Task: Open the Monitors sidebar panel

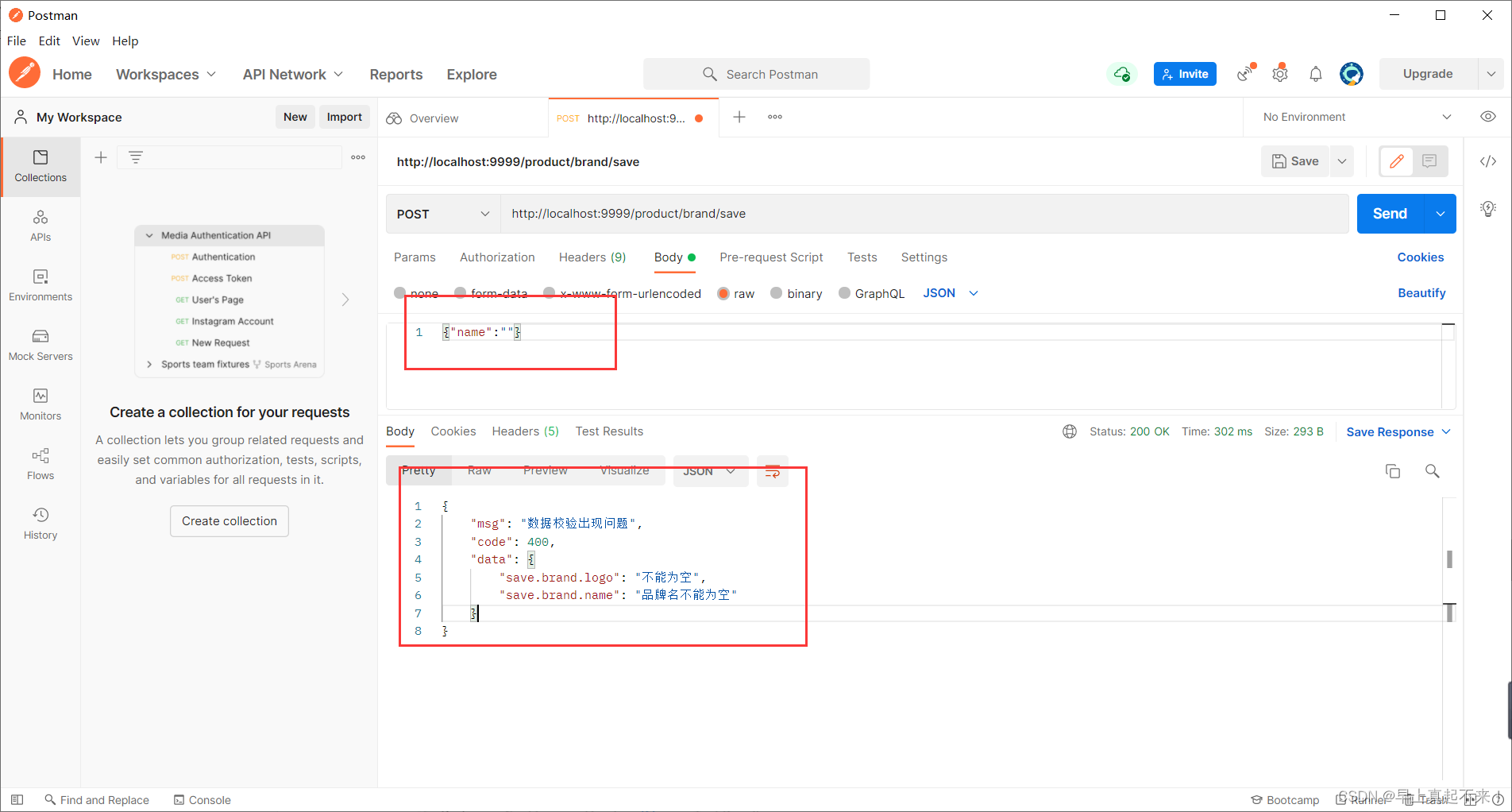Action: click(40, 405)
